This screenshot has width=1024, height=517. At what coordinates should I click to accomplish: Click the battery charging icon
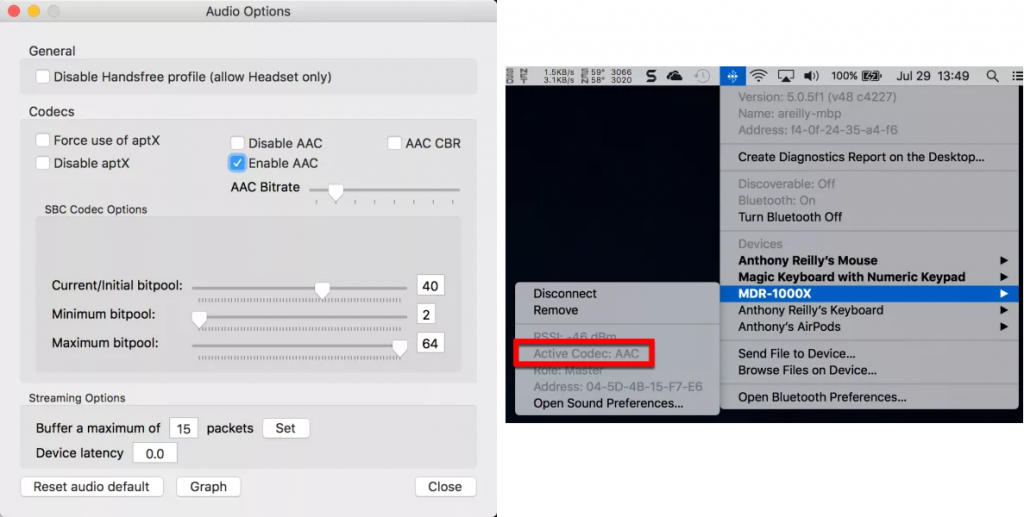(x=872, y=76)
